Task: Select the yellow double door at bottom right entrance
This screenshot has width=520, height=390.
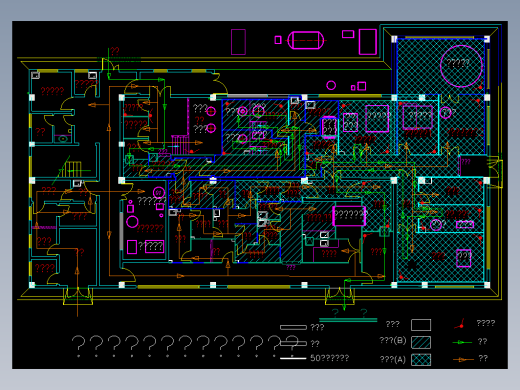Action: [x=340, y=296]
